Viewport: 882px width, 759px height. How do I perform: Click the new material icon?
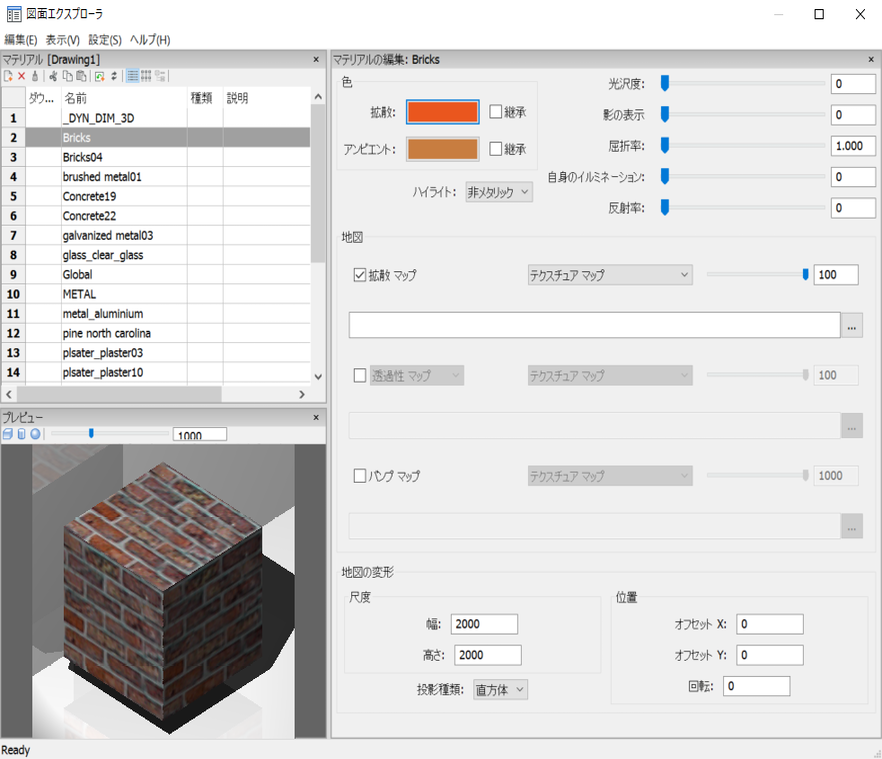[x=8, y=76]
